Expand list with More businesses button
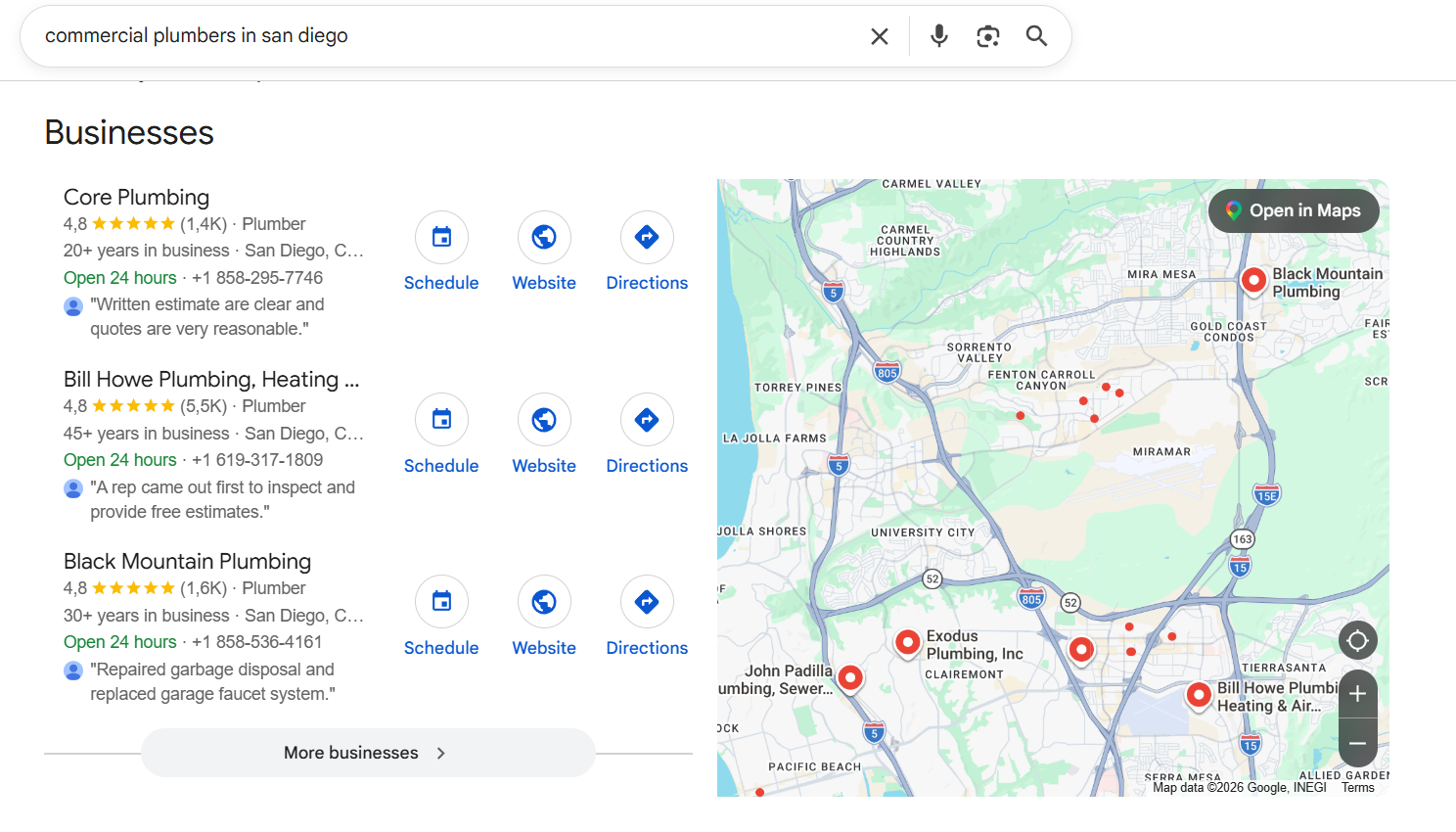Viewport: 1456px width, 832px height. coord(368,753)
